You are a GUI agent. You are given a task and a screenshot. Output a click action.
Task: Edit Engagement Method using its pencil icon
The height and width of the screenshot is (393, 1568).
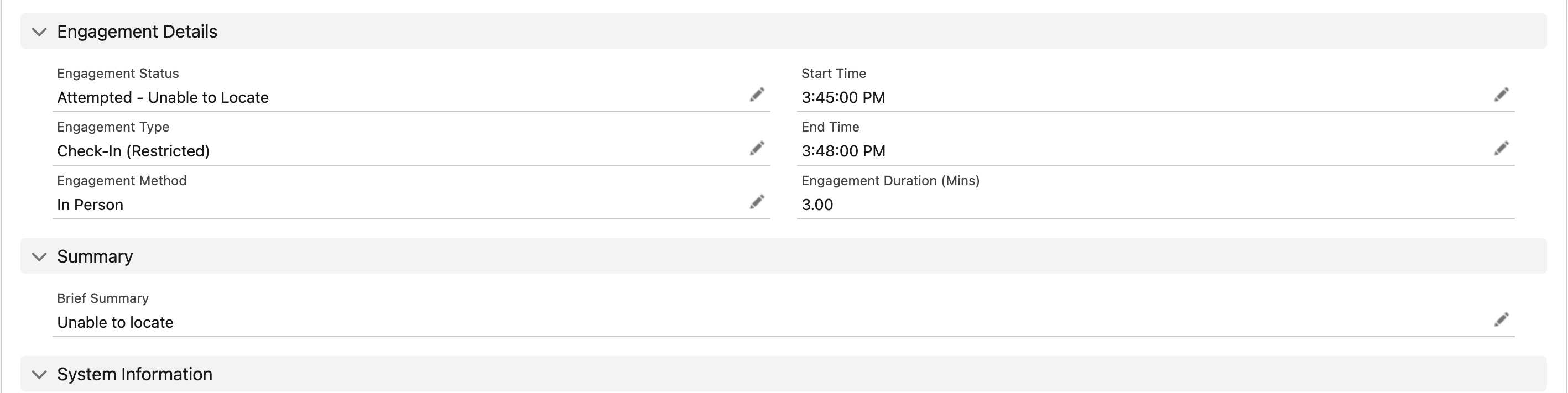[x=757, y=202]
